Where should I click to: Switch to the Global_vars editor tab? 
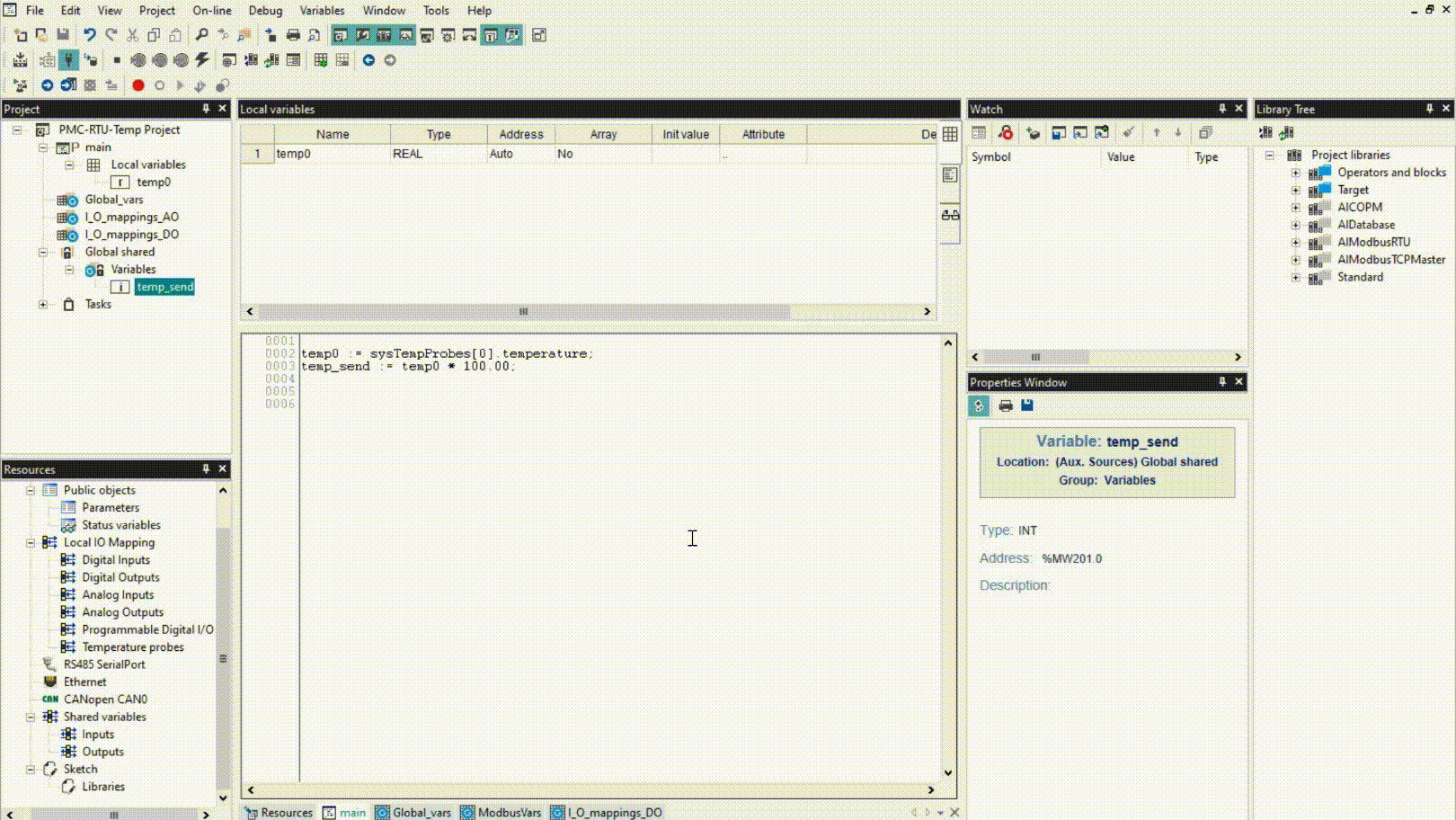413,812
